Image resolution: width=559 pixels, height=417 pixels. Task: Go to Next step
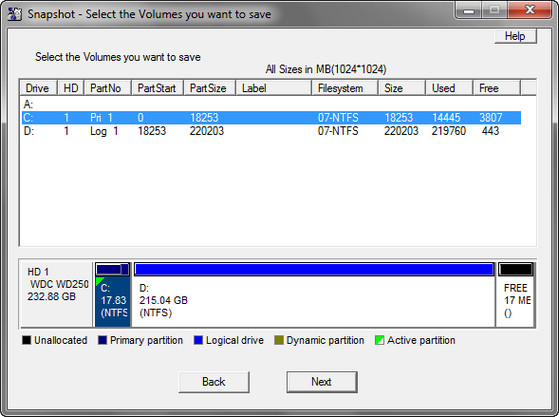click(322, 382)
